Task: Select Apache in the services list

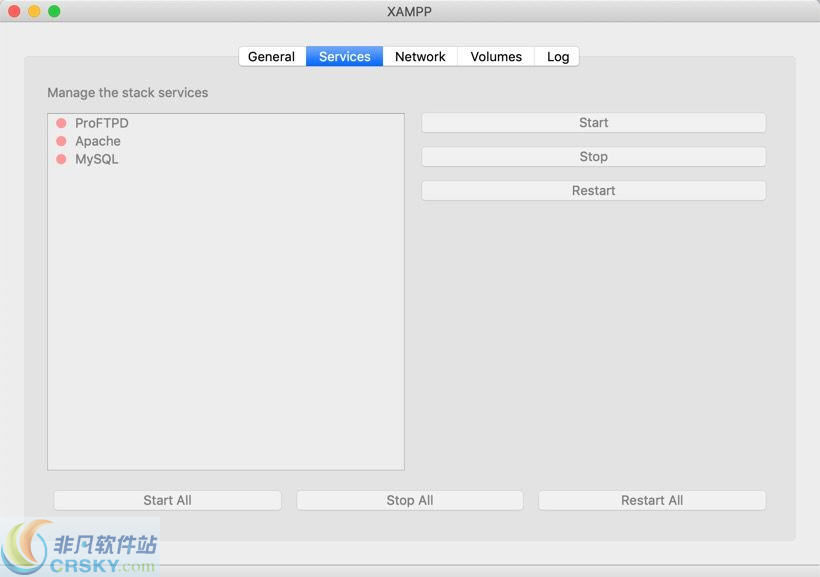Action: [226, 141]
